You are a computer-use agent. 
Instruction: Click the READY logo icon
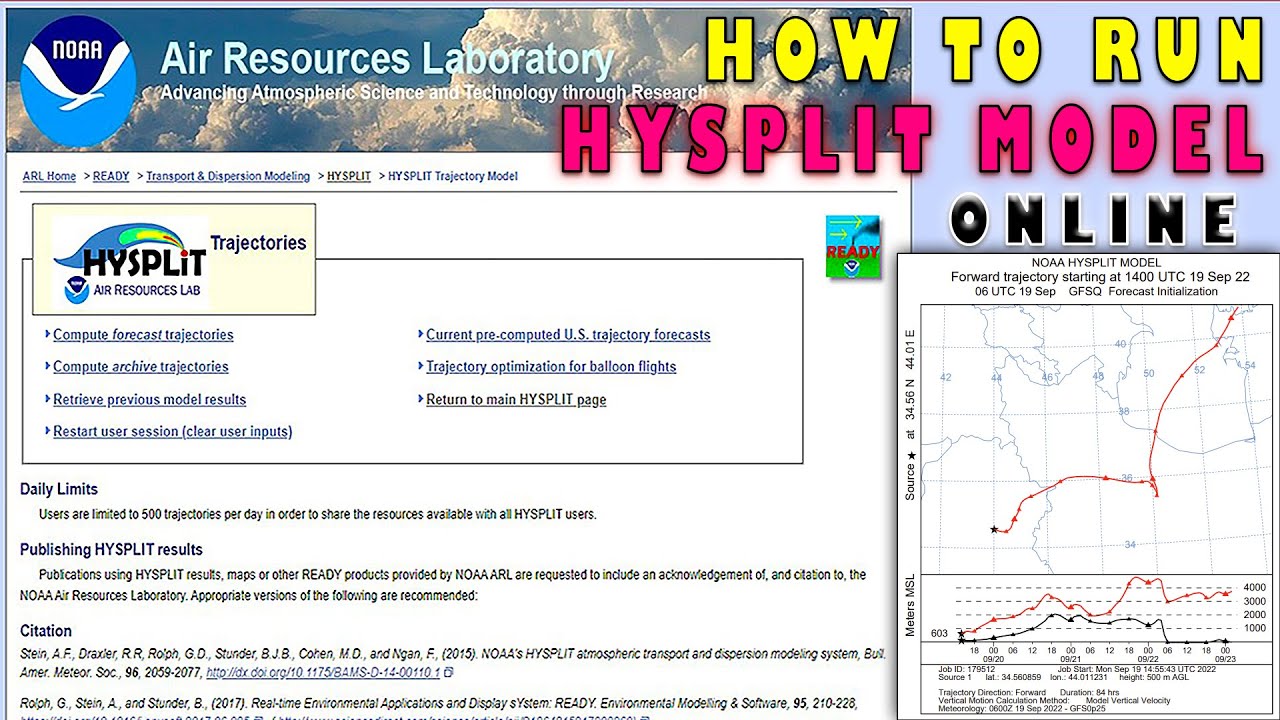[x=852, y=246]
